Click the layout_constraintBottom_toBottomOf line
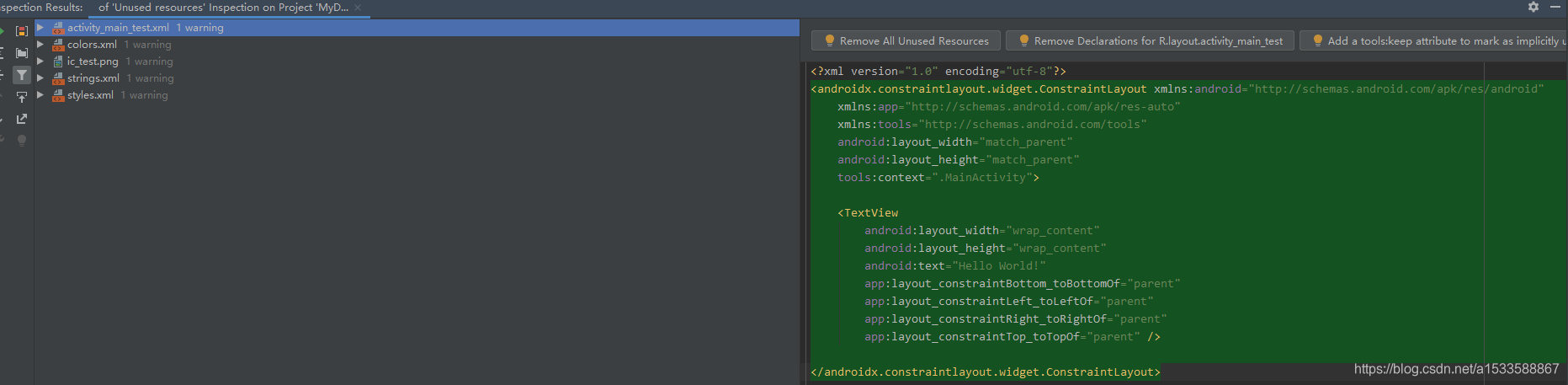Image resolution: width=1568 pixels, height=385 pixels. coord(1022,284)
